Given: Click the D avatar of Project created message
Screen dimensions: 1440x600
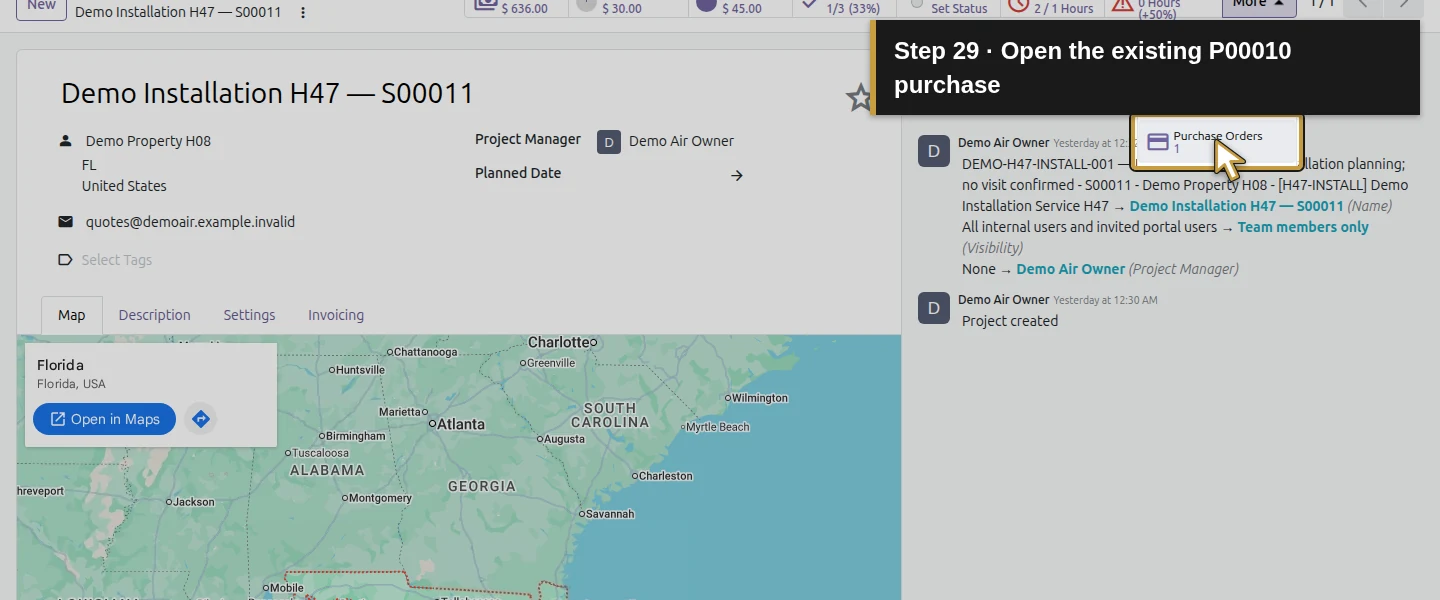Looking at the screenshot, I should point(934,308).
